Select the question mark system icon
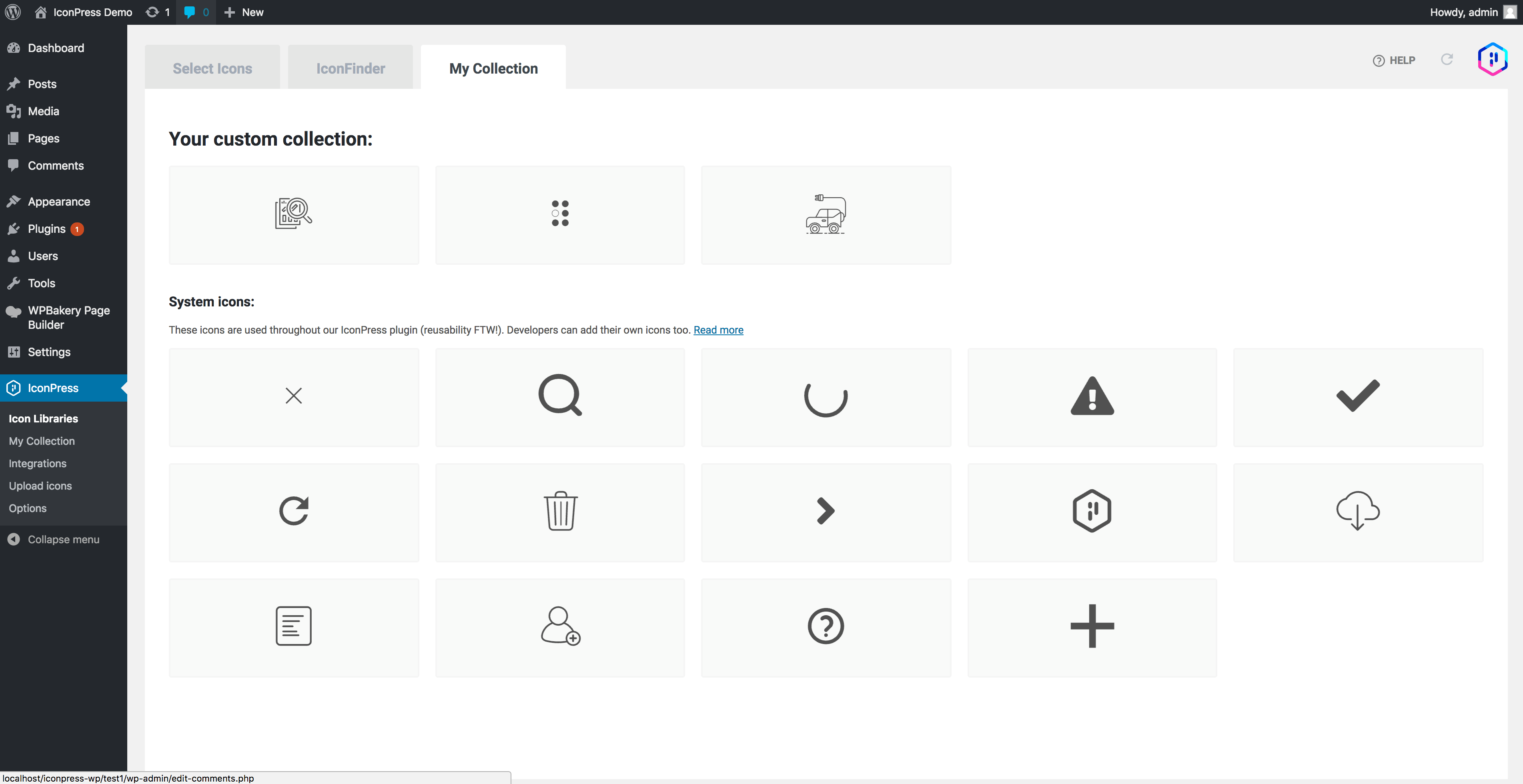1523x784 pixels. point(826,626)
